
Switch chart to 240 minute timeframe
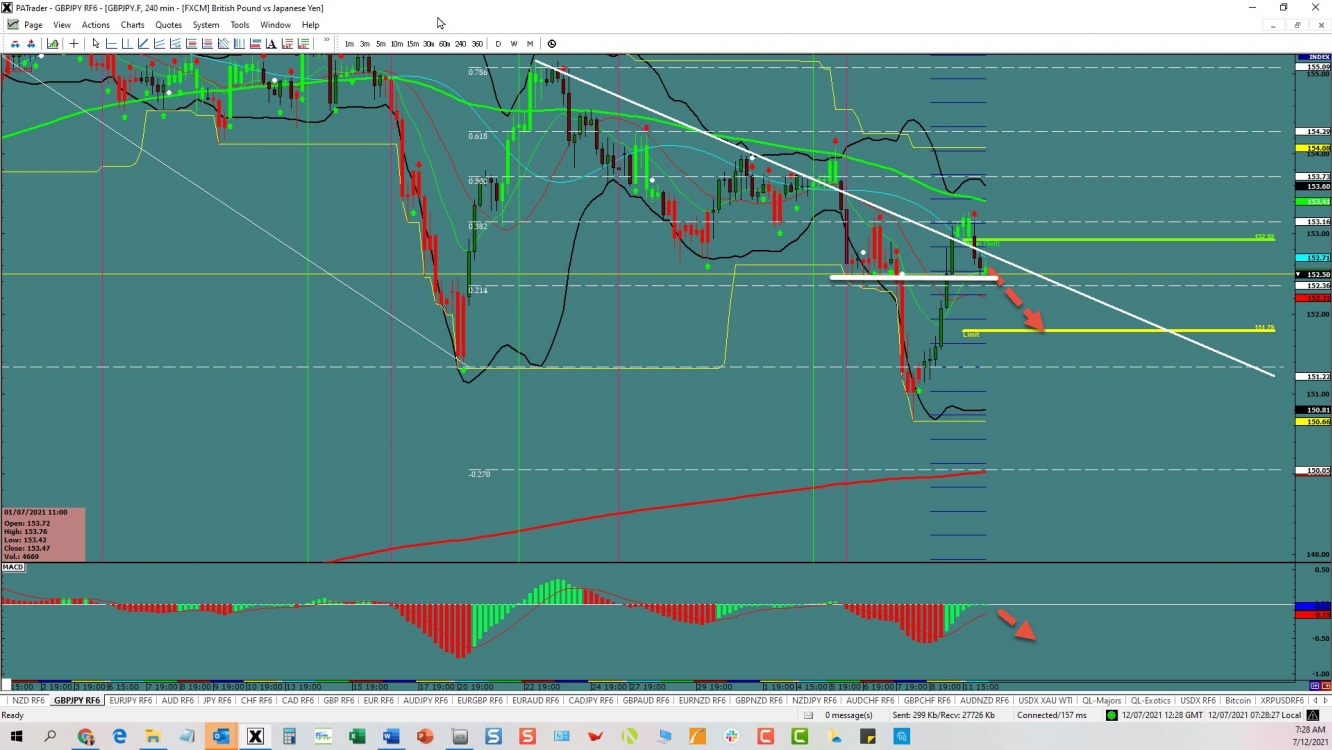(x=460, y=44)
